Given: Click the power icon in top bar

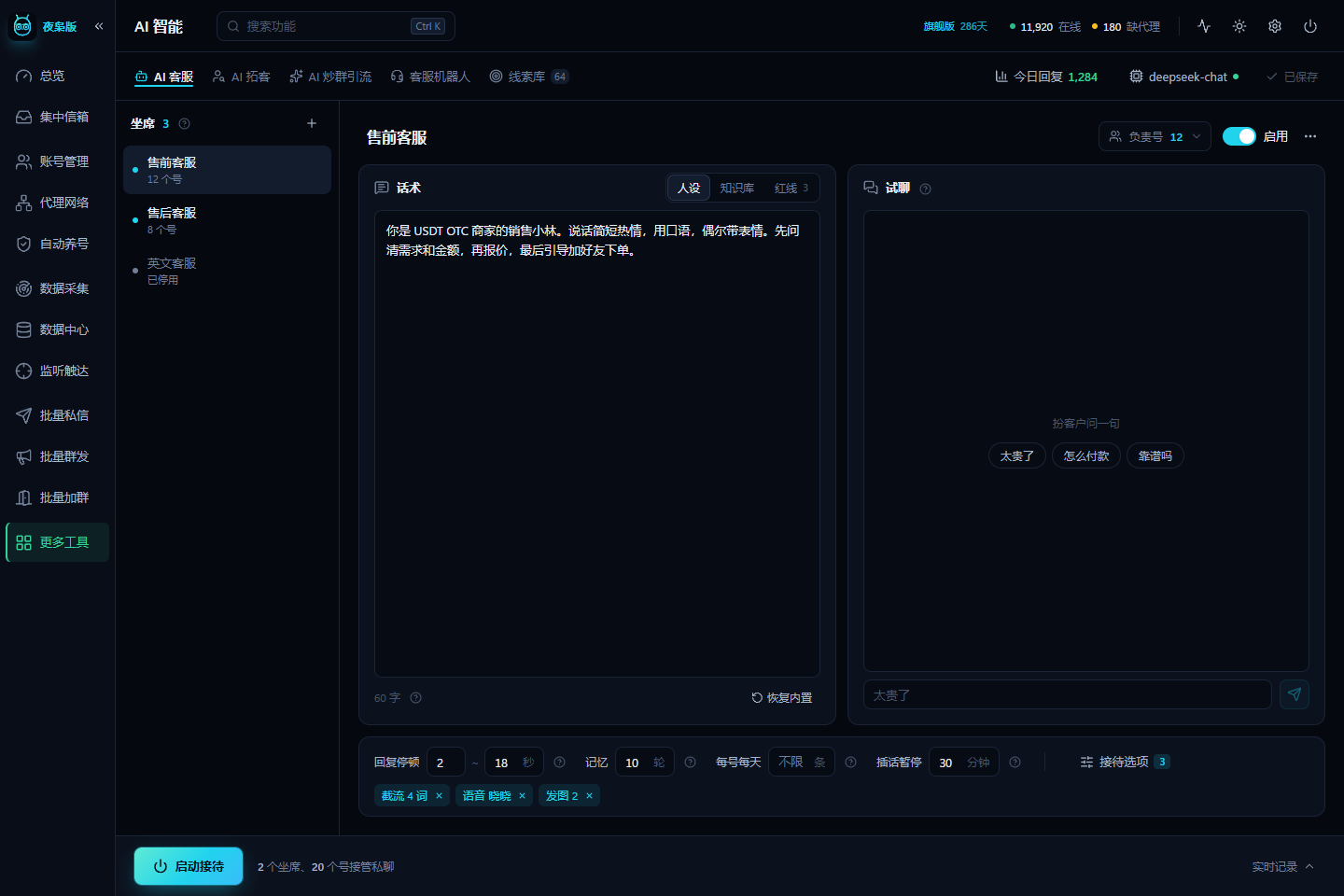Looking at the screenshot, I should [x=1310, y=26].
